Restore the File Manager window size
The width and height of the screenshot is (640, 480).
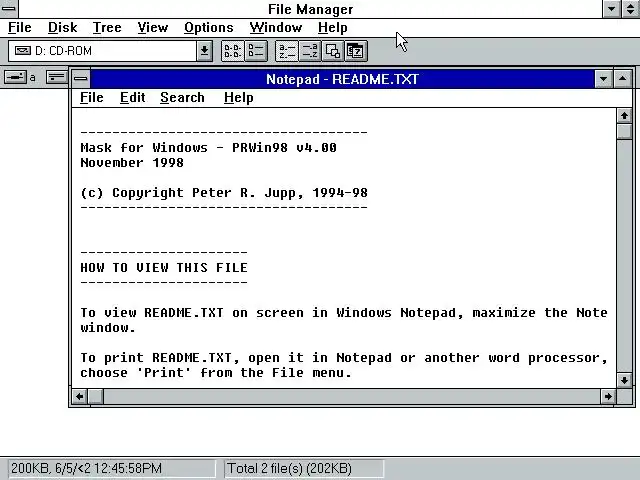[631, 9]
